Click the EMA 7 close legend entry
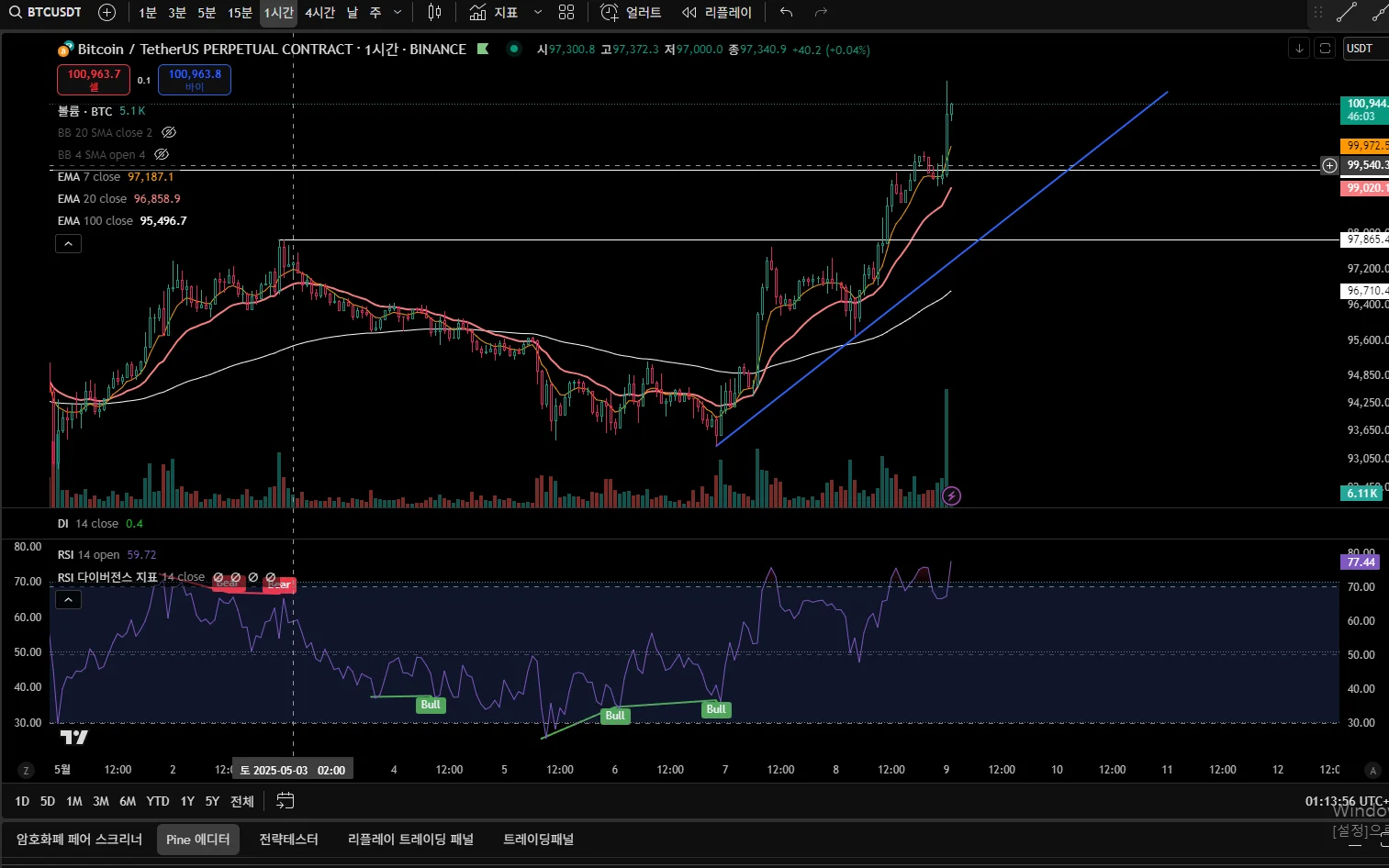Screen dimensions: 1389x868 click(x=116, y=177)
